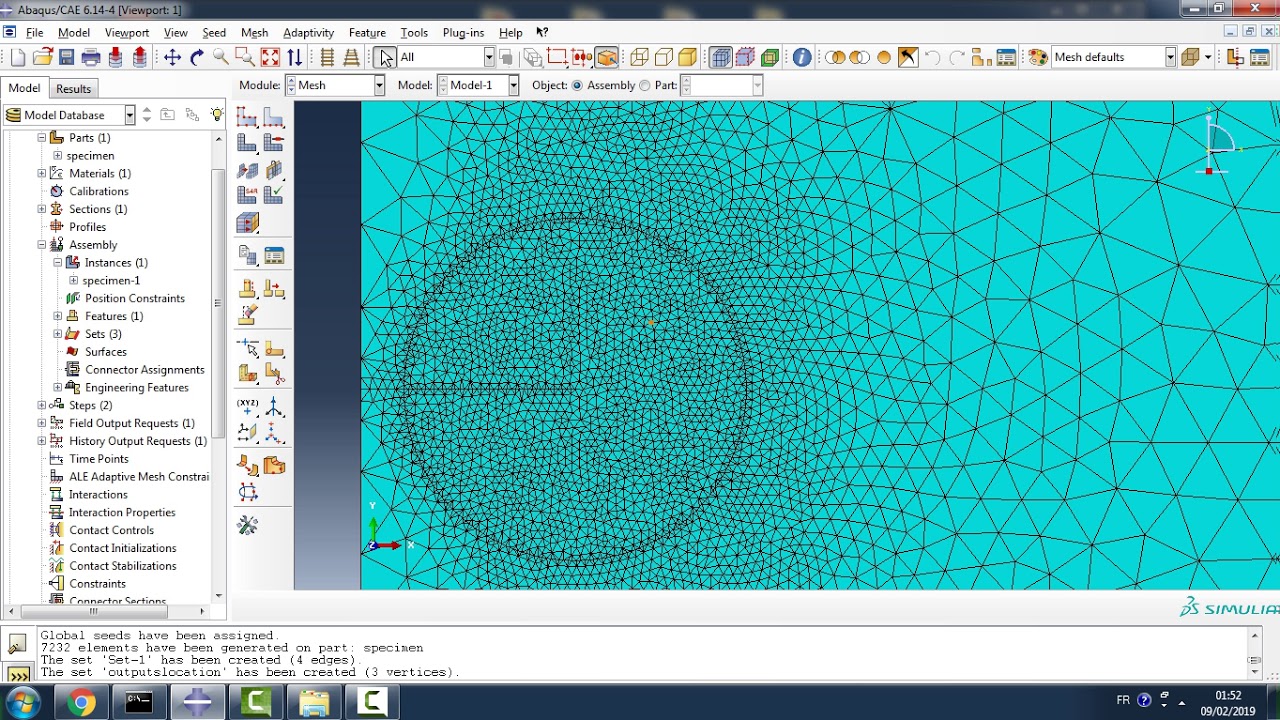Toggle the hidden-line render style icon

(664, 57)
